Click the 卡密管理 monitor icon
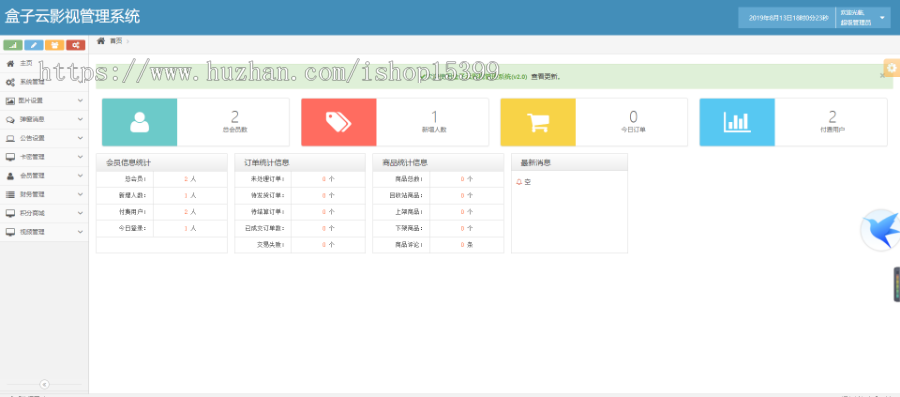Screen dimensions: 900x397 [10, 157]
